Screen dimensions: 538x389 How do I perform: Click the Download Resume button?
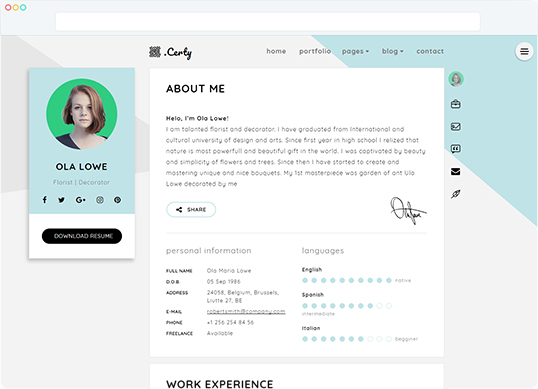pos(82,236)
